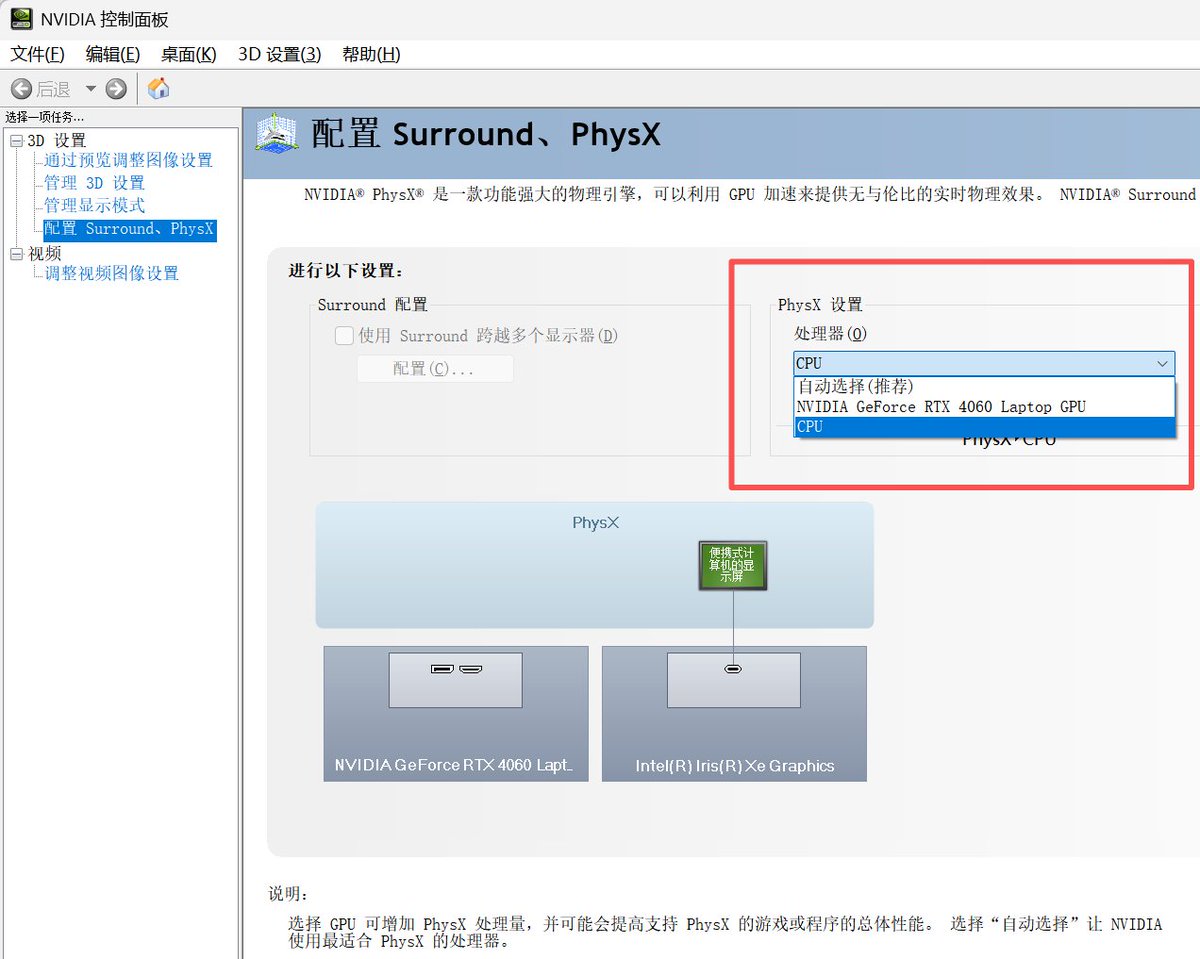
Task: Click the 视频 tree label
Action: 45,254
